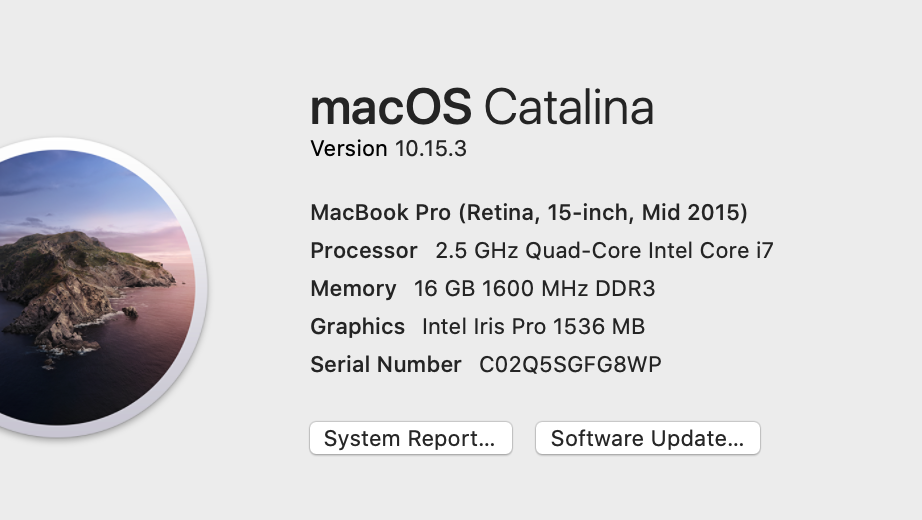Click the Memory label
The width and height of the screenshot is (922, 520).
(353, 288)
